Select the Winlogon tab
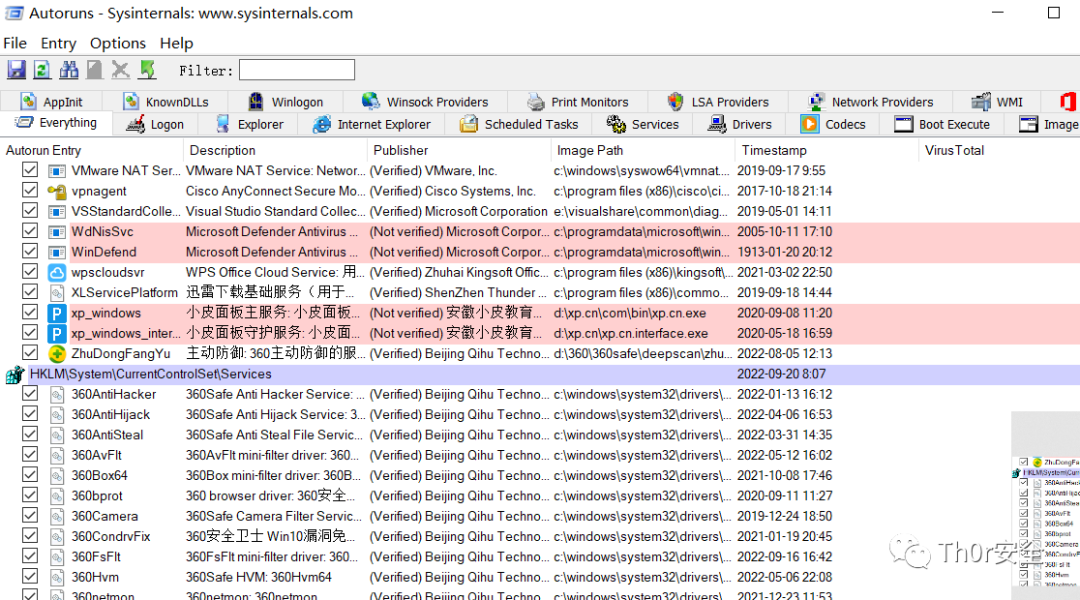Image resolution: width=1080 pixels, height=600 pixels. [x=285, y=102]
